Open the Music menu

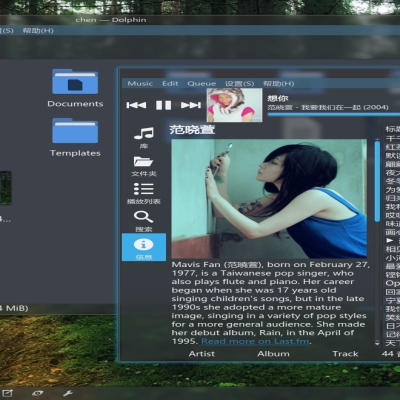coord(140,83)
